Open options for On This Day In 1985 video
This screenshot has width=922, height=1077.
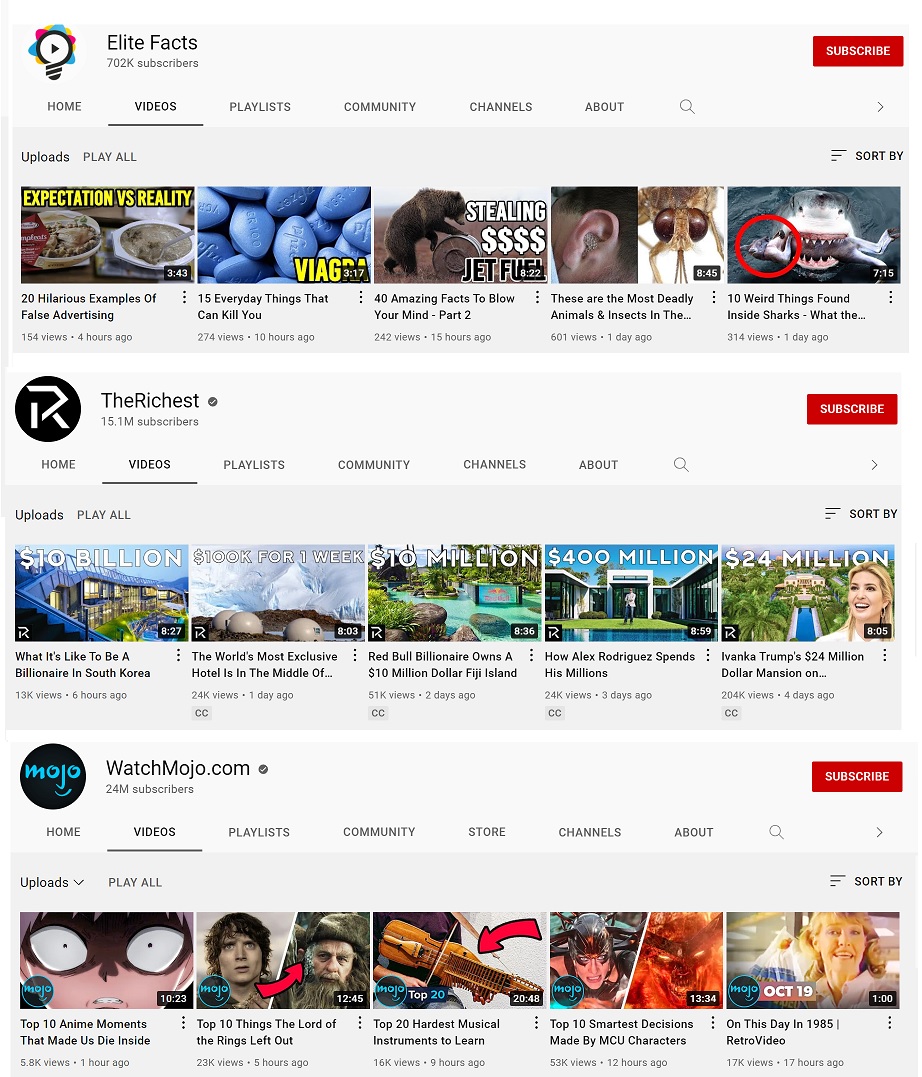(890, 1023)
